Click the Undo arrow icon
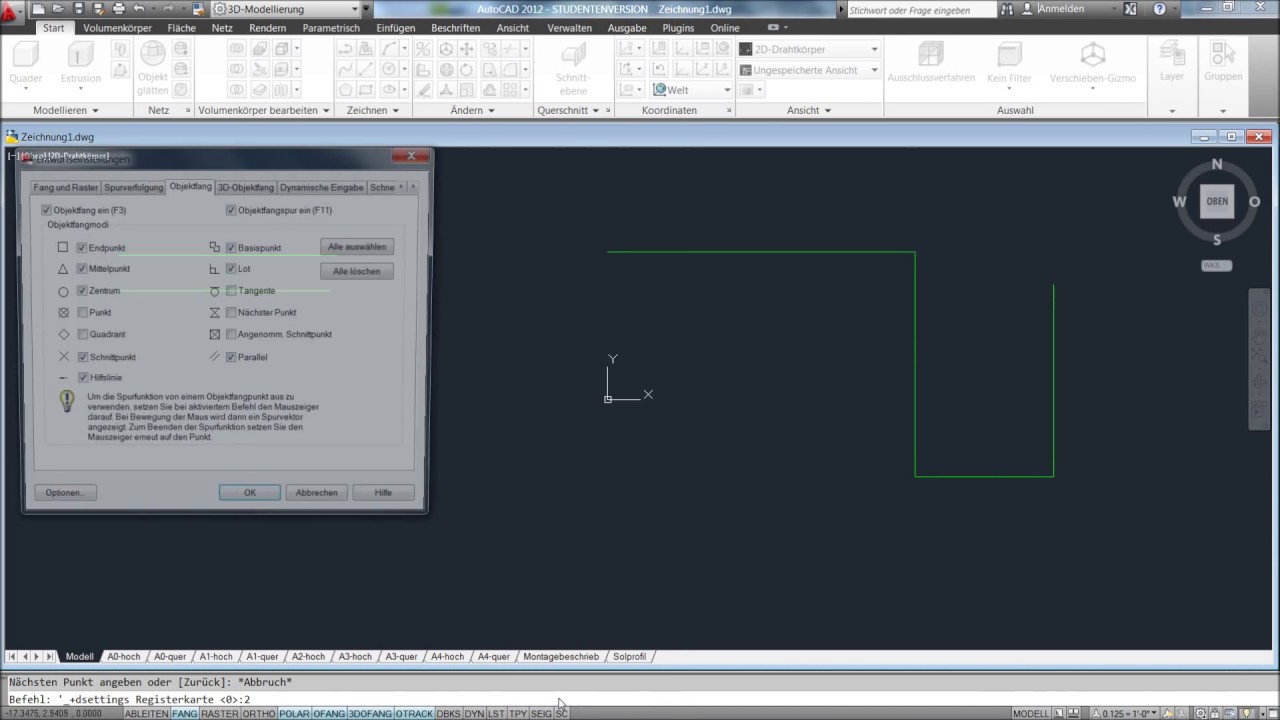The height and width of the screenshot is (720, 1280). point(139,9)
